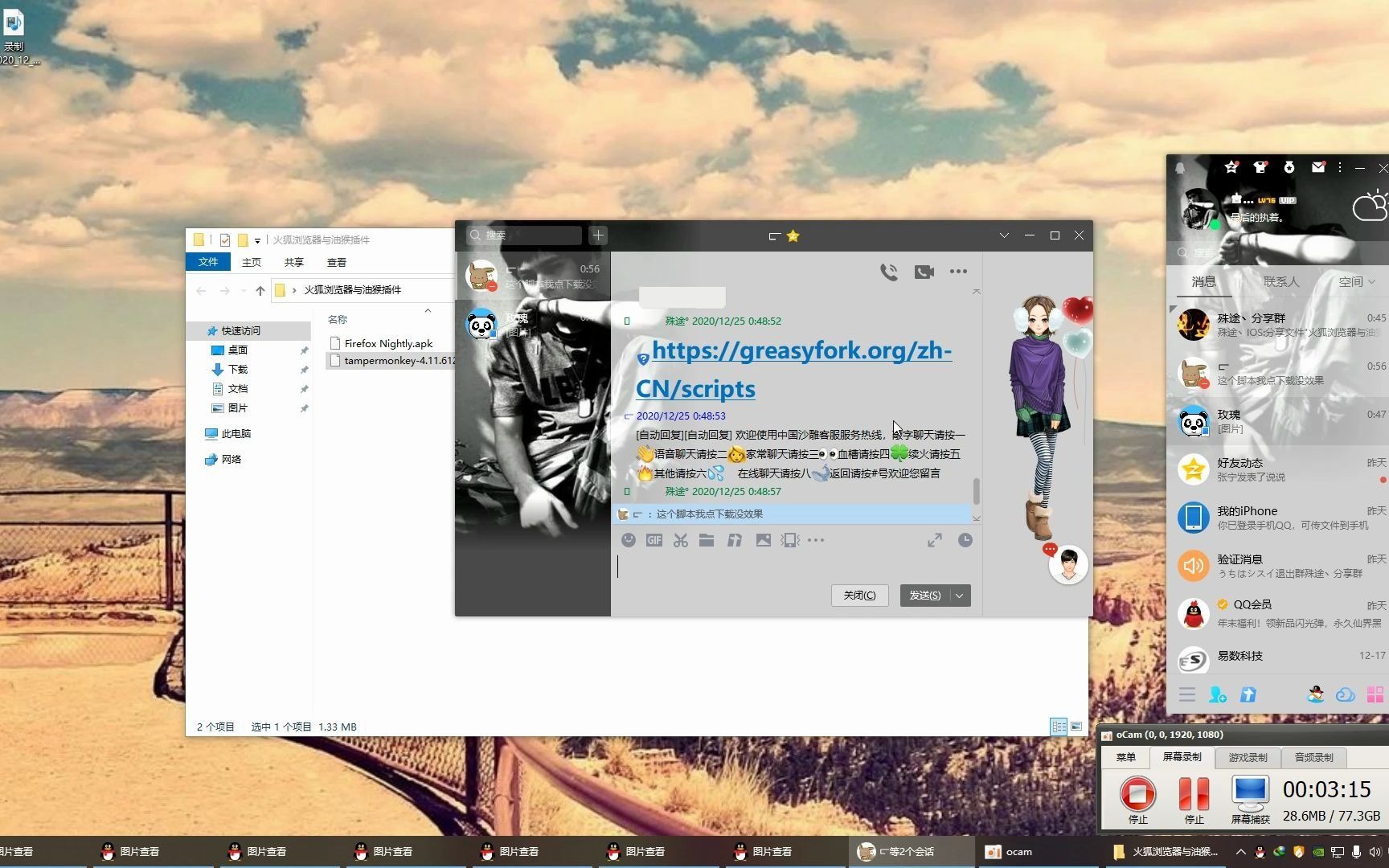The image size is (1389, 868).
Task: Open QZone star icon in QQ panel
Action: (1231, 167)
